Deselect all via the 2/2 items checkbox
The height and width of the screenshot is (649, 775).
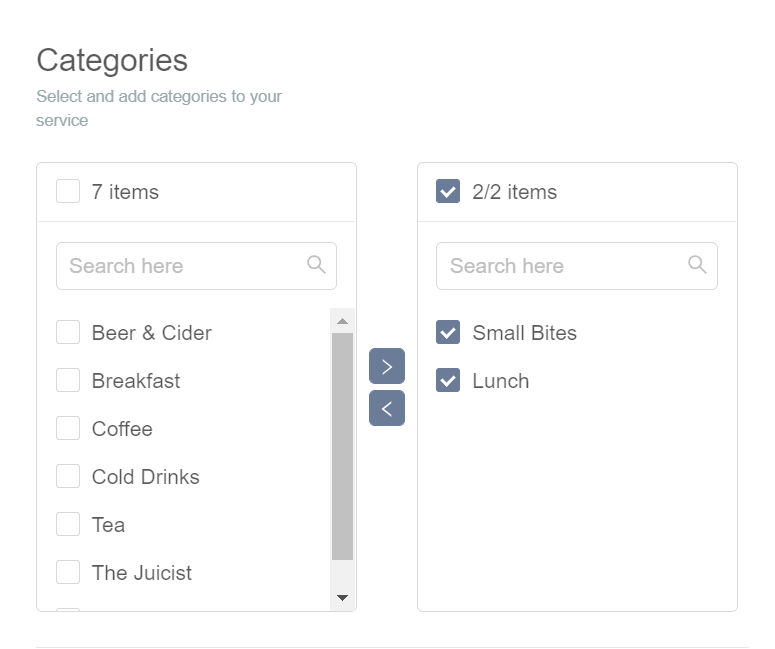[x=448, y=191]
